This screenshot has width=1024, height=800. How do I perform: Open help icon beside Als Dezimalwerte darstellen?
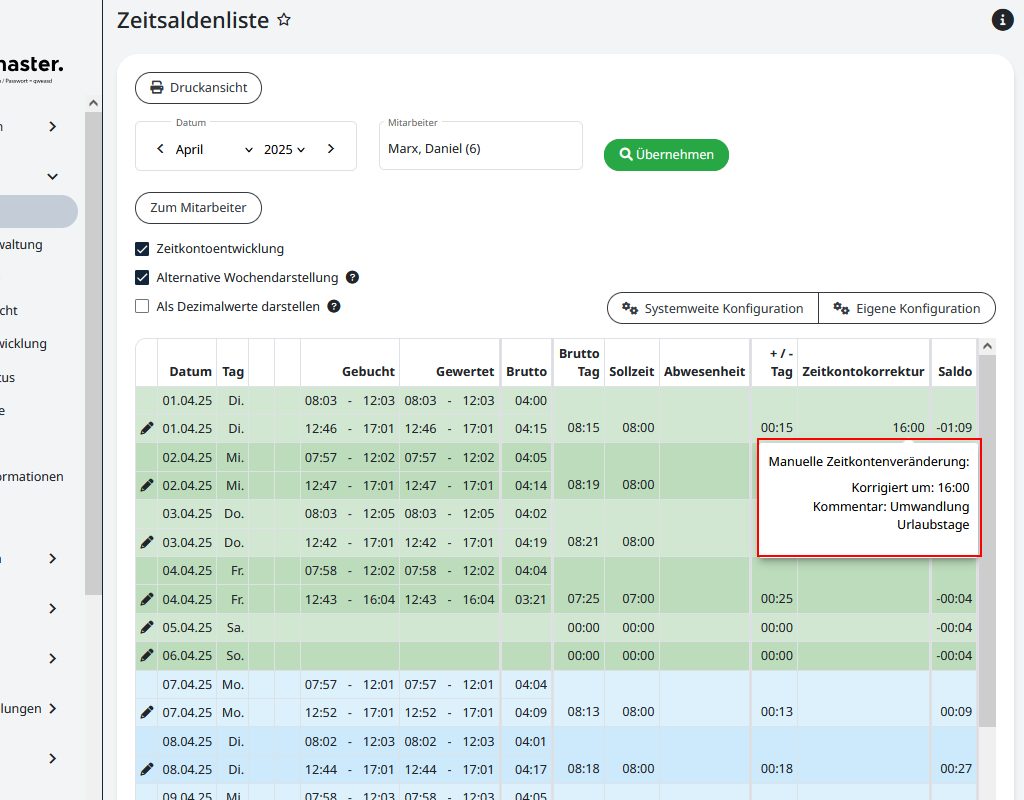pos(334,307)
